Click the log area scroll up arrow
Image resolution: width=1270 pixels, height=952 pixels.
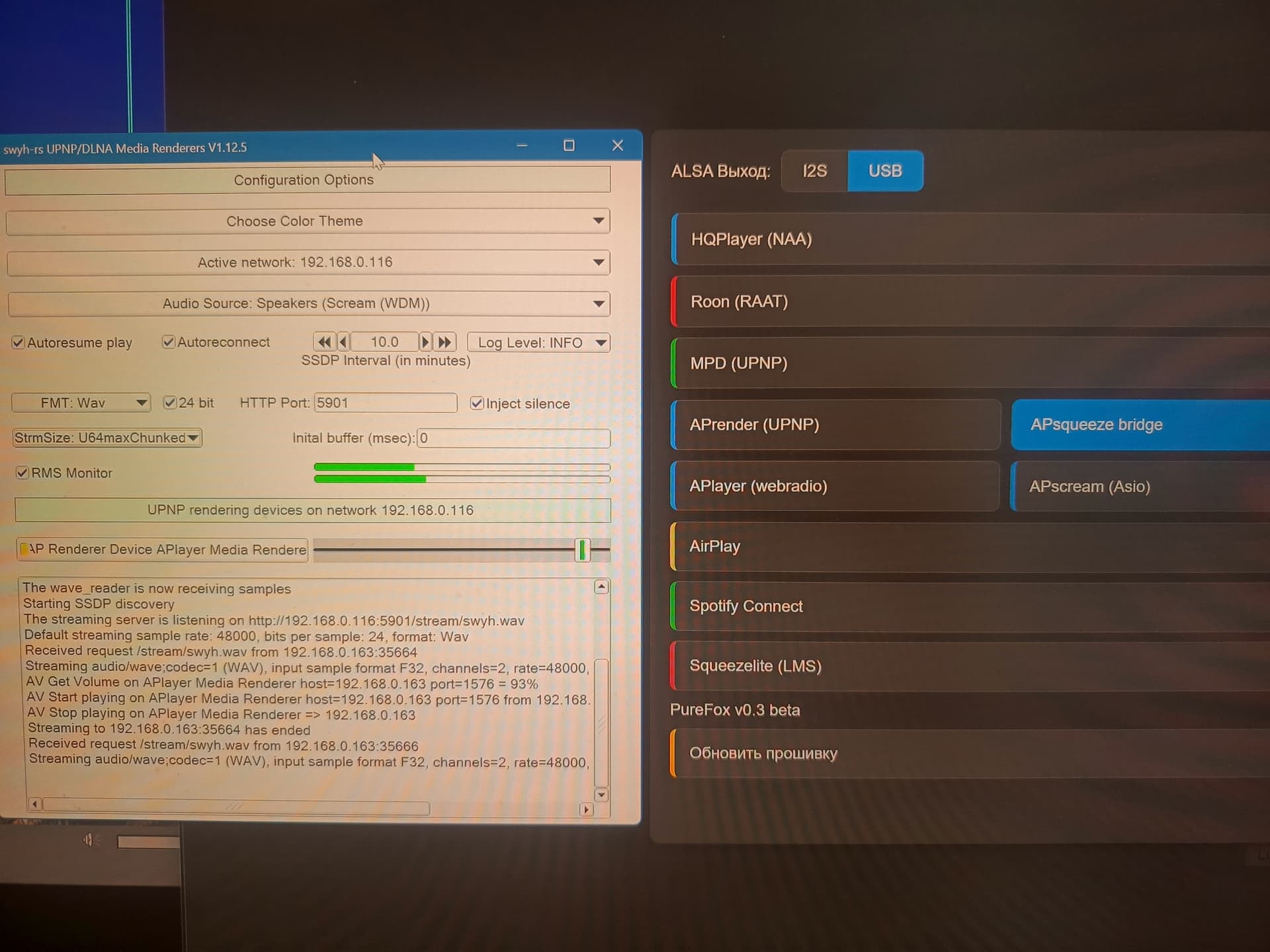[601, 587]
